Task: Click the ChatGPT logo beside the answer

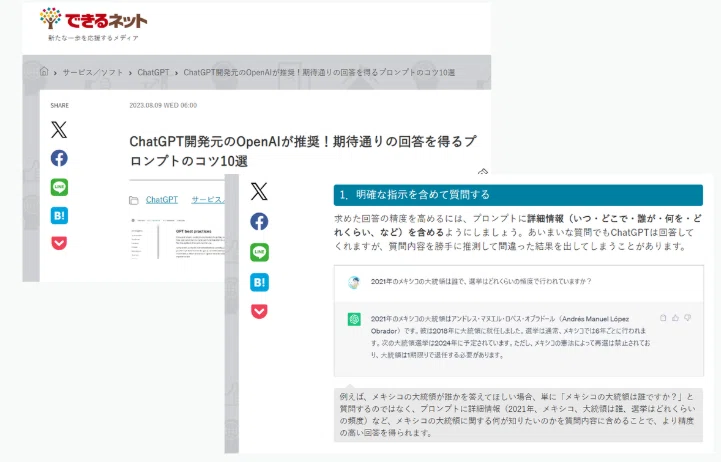Action: [x=354, y=319]
